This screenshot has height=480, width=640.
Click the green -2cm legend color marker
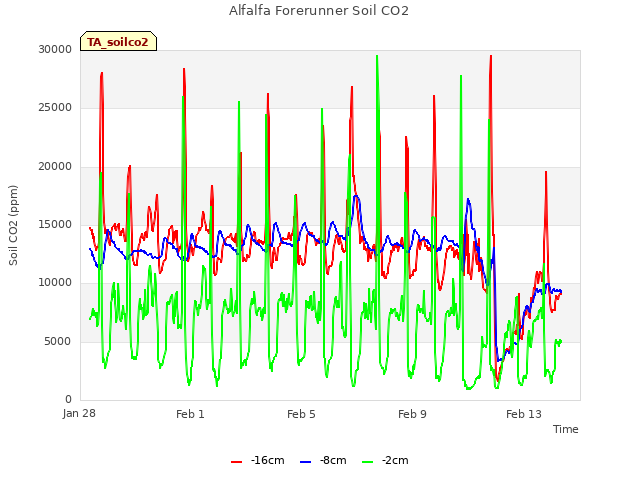[x=367, y=462]
